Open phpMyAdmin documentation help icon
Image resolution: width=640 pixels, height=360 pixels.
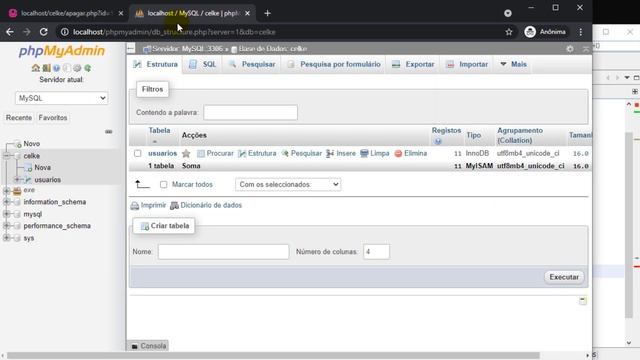[56, 68]
